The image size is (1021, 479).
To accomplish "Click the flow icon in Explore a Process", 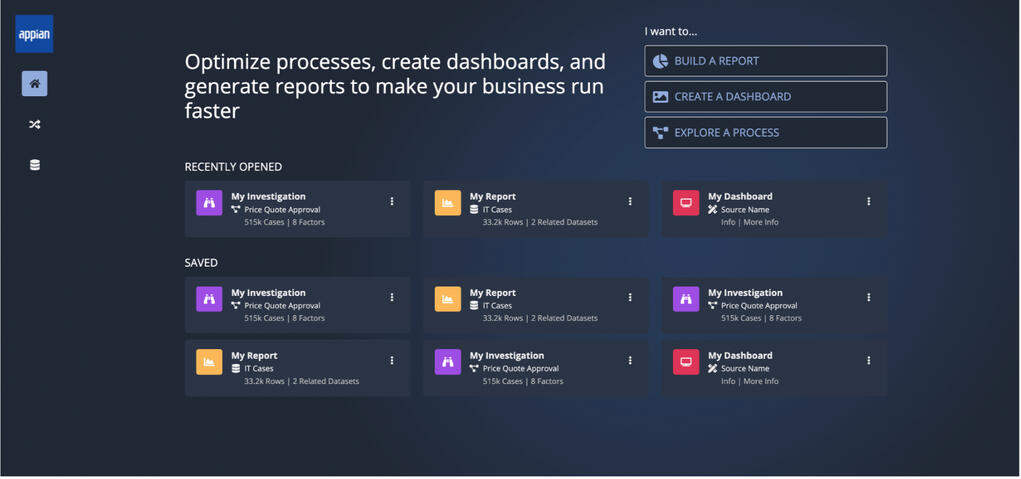I will pos(660,133).
